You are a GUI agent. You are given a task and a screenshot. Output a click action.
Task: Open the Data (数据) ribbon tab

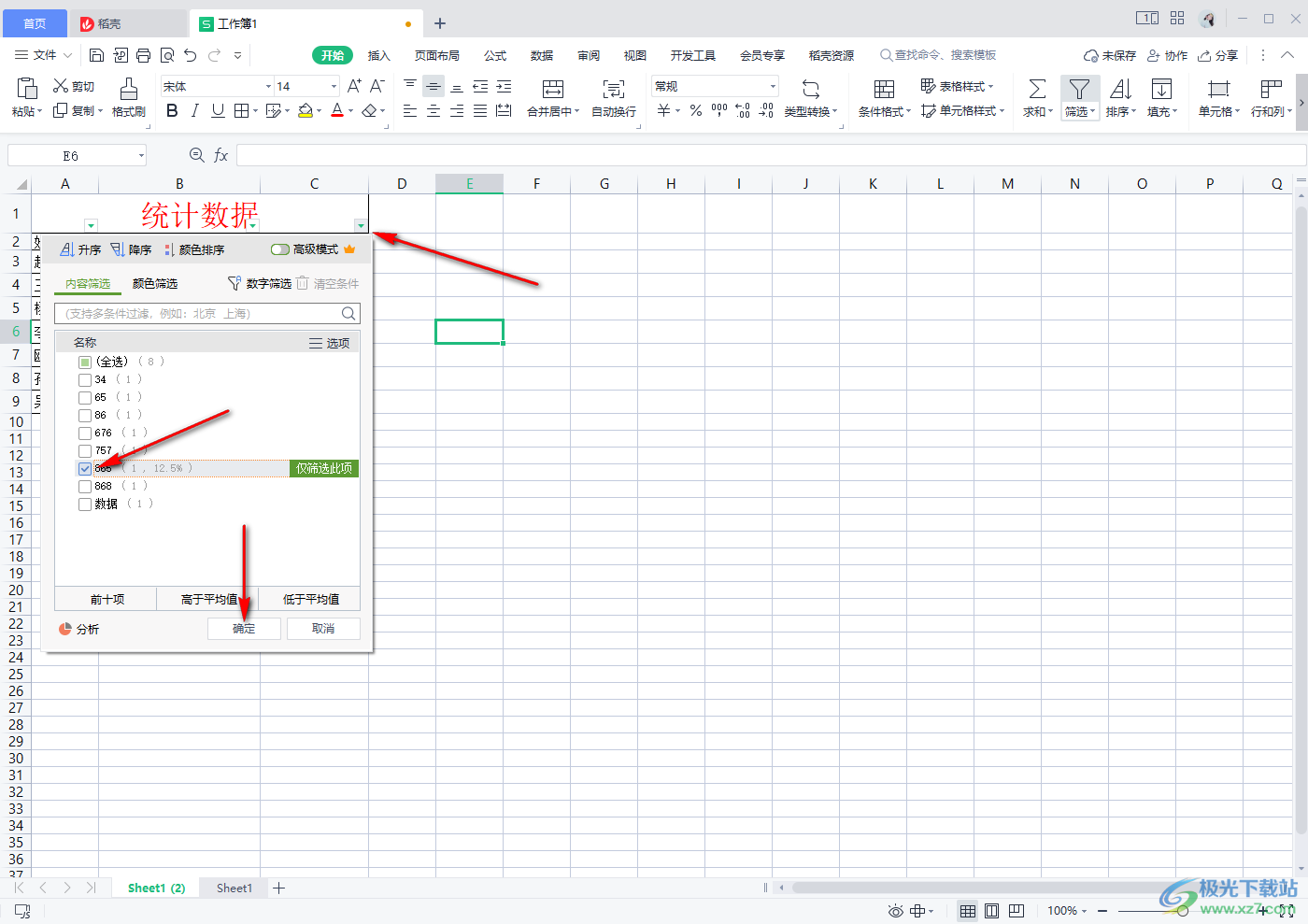[x=542, y=55]
